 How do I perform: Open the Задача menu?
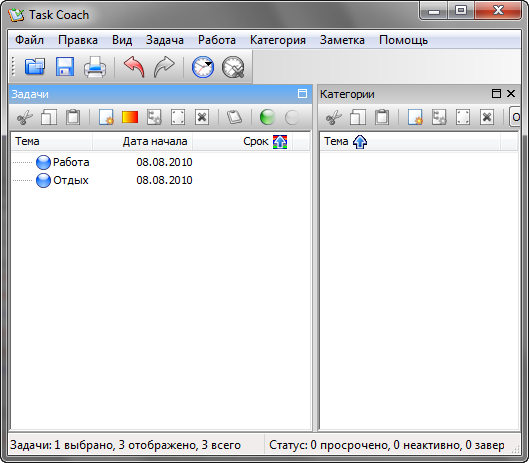[x=165, y=40]
